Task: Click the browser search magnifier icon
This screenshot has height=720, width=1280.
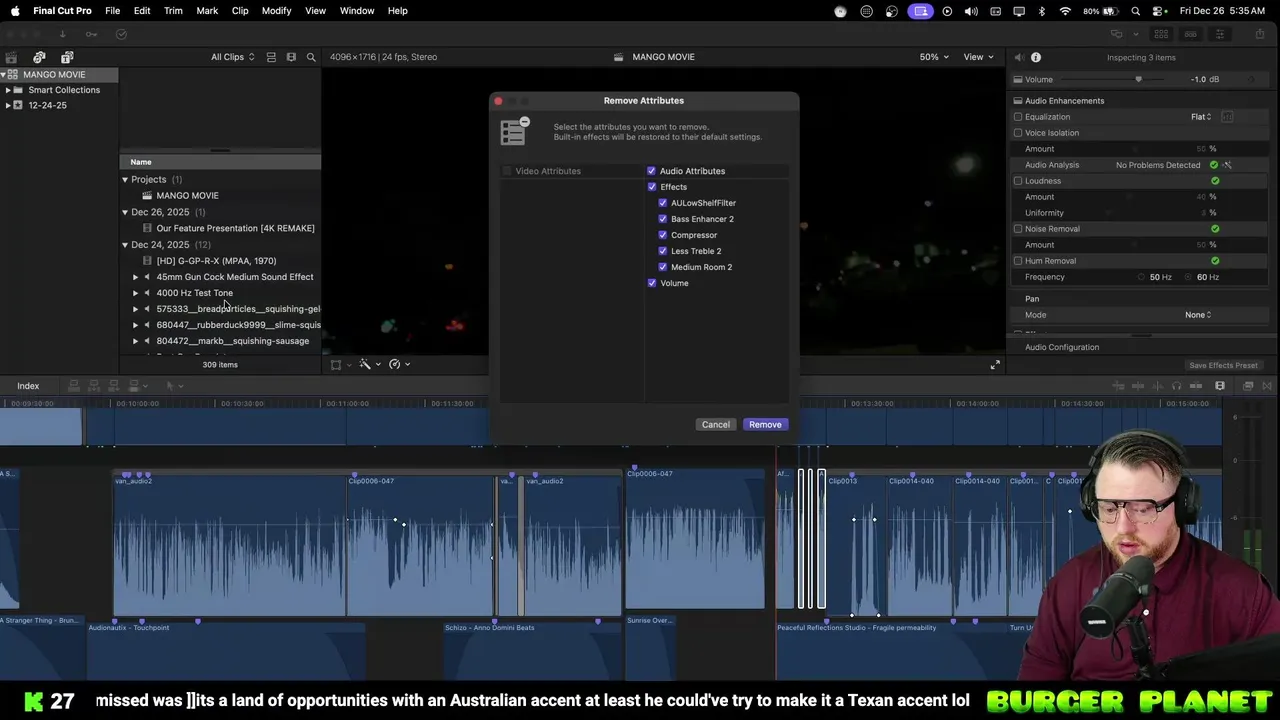Action: point(311,57)
